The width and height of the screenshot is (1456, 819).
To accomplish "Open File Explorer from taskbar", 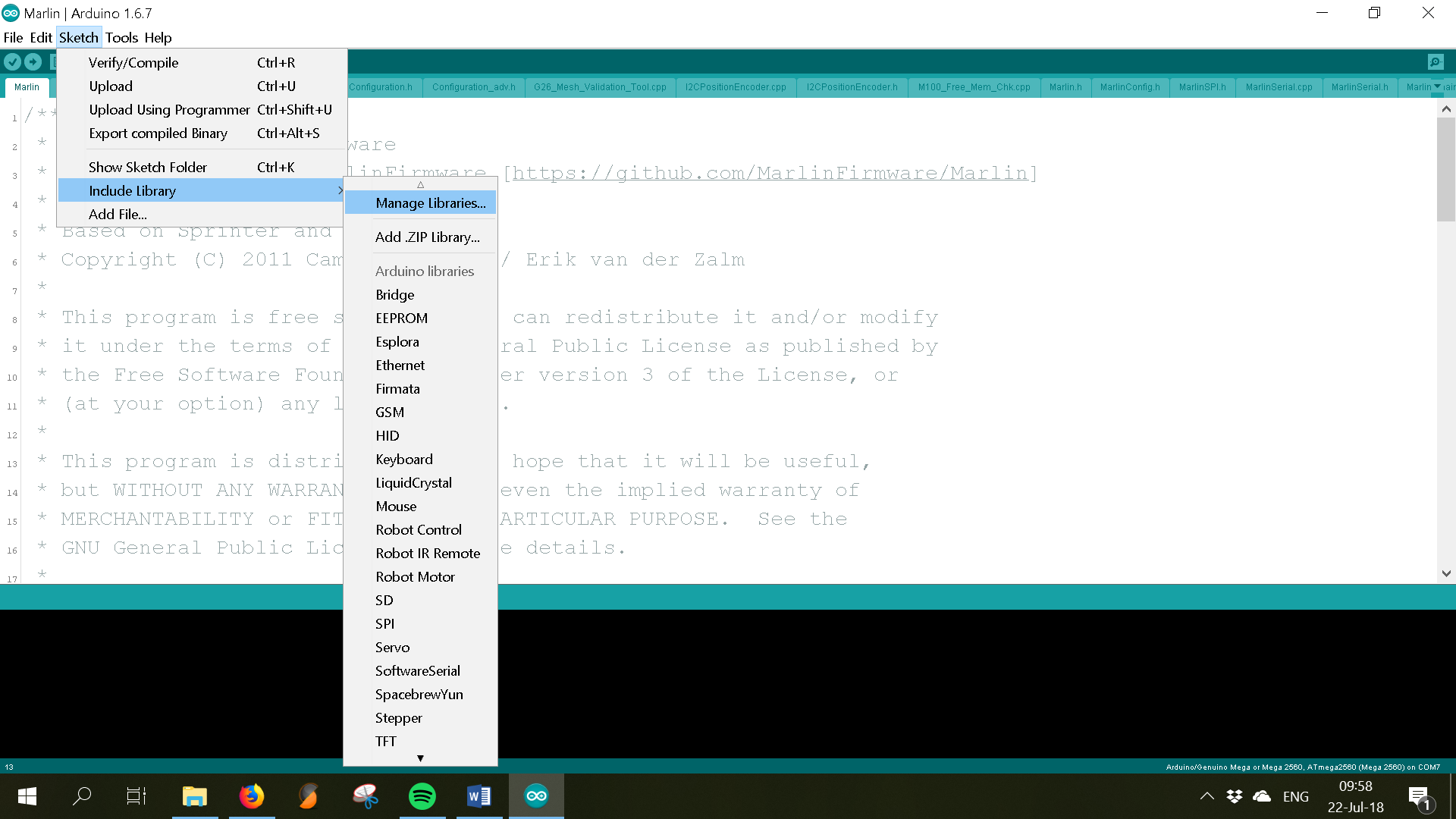I will 195,796.
